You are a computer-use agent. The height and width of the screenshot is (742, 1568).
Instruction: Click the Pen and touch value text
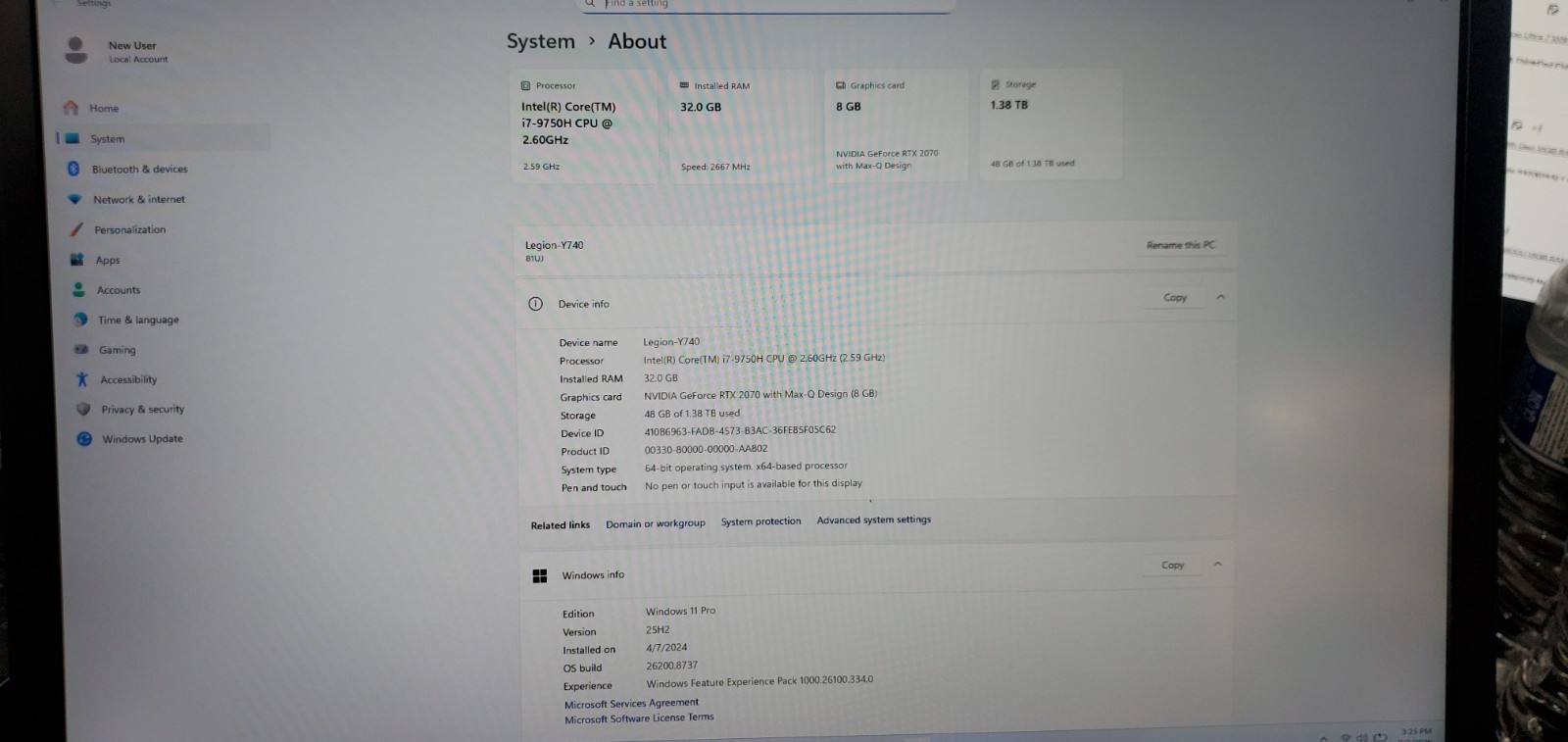754,484
